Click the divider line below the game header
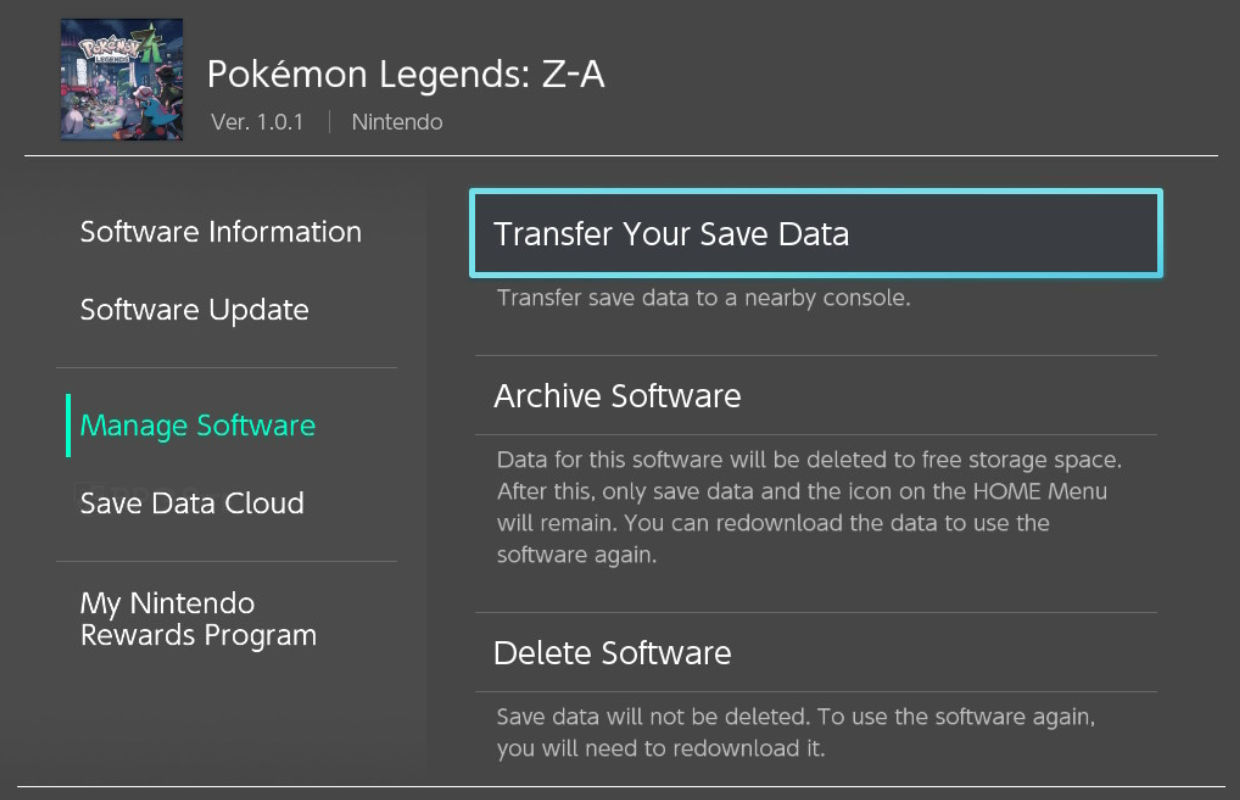Image resolution: width=1240 pixels, height=800 pixels. (x=620, y=156)
